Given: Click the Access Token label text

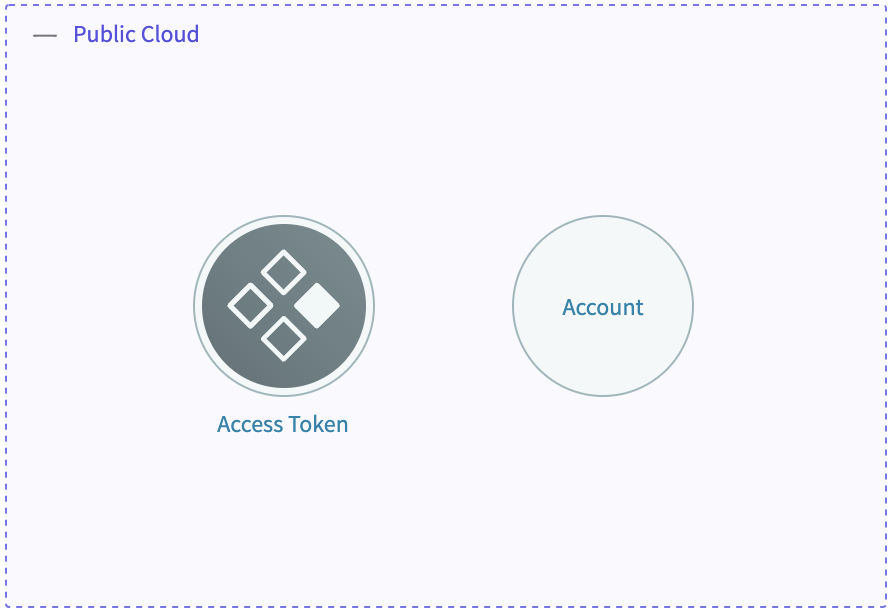Looking at the screenshot, I should click(283, 424).
